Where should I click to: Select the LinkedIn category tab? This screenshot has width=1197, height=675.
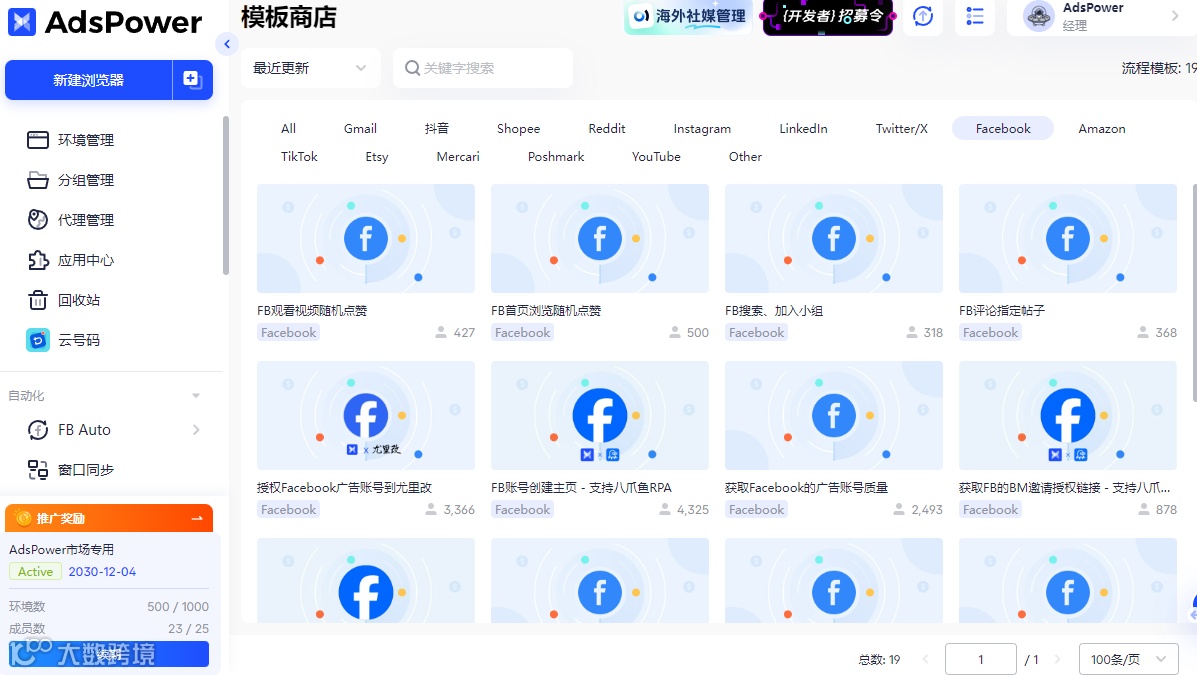pyautogui.click(x=803, y=128)
